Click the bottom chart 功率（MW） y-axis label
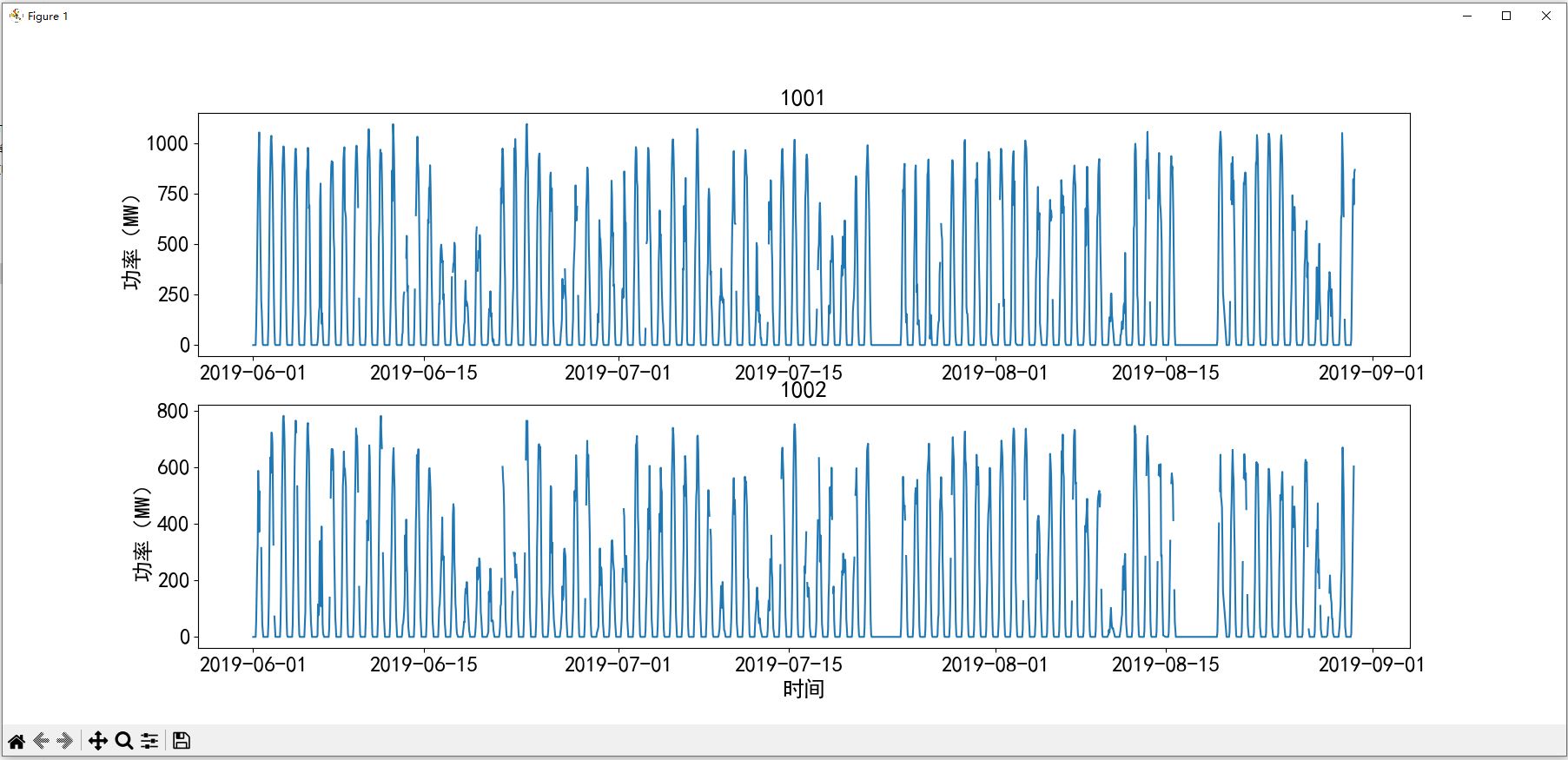The height and width of the screenshot is (760, 1568). click(142, 534)
